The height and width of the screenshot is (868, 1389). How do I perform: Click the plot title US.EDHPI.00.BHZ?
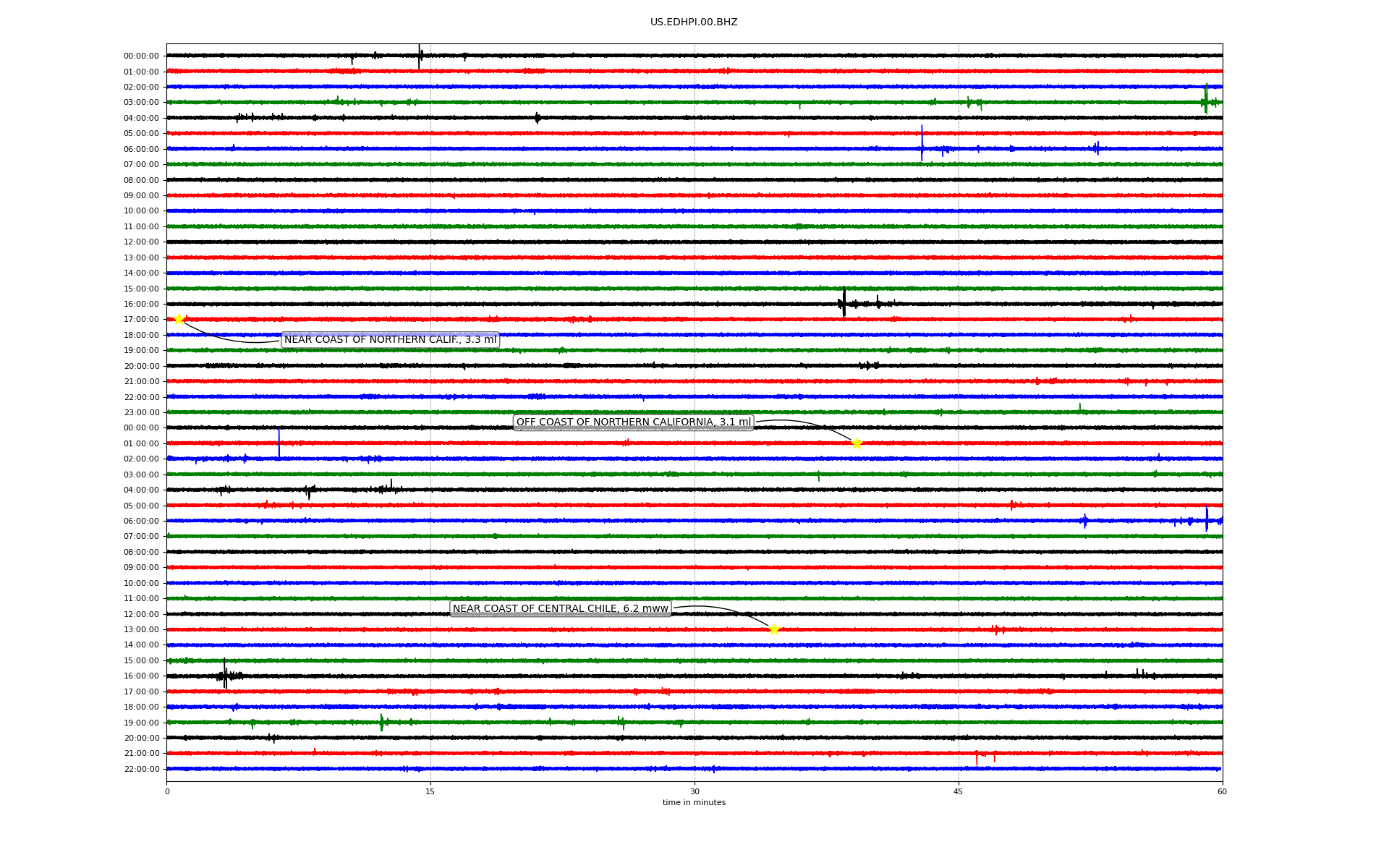pos(693,22)
